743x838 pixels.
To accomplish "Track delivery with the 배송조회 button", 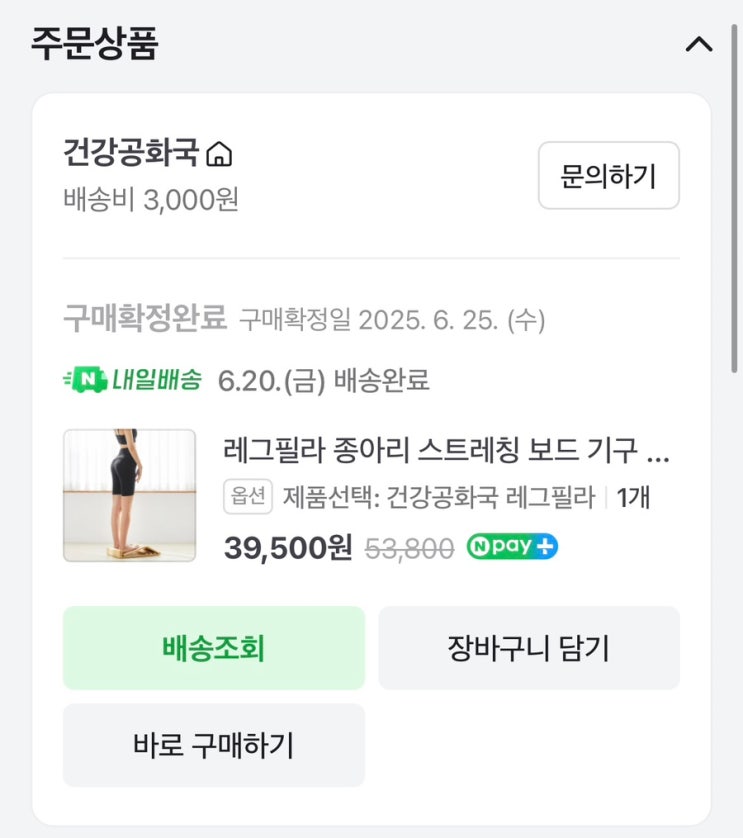I will 214,648.
